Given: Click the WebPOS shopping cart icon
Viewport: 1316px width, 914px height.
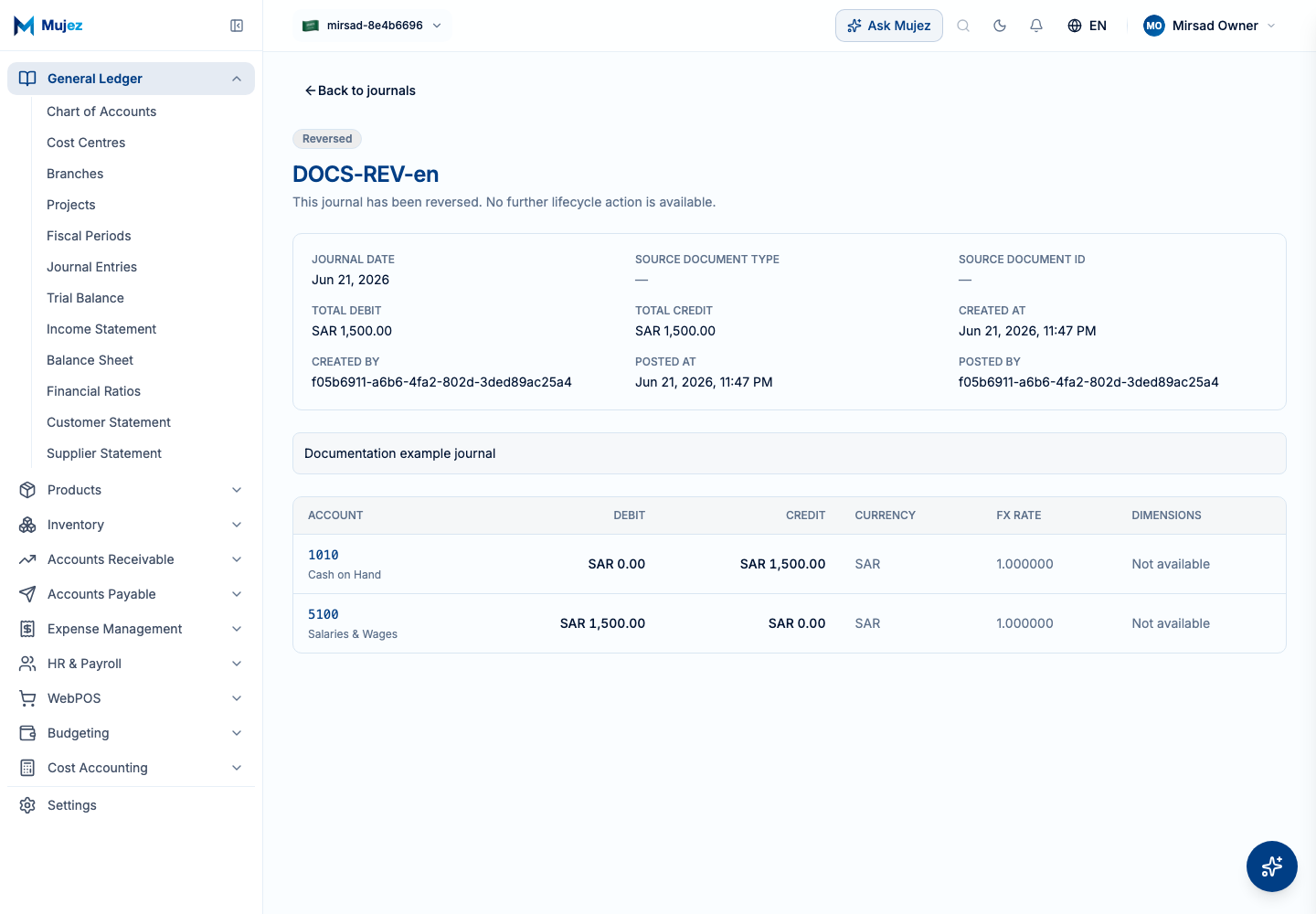Looking at the screenshot, I should 27,698.
